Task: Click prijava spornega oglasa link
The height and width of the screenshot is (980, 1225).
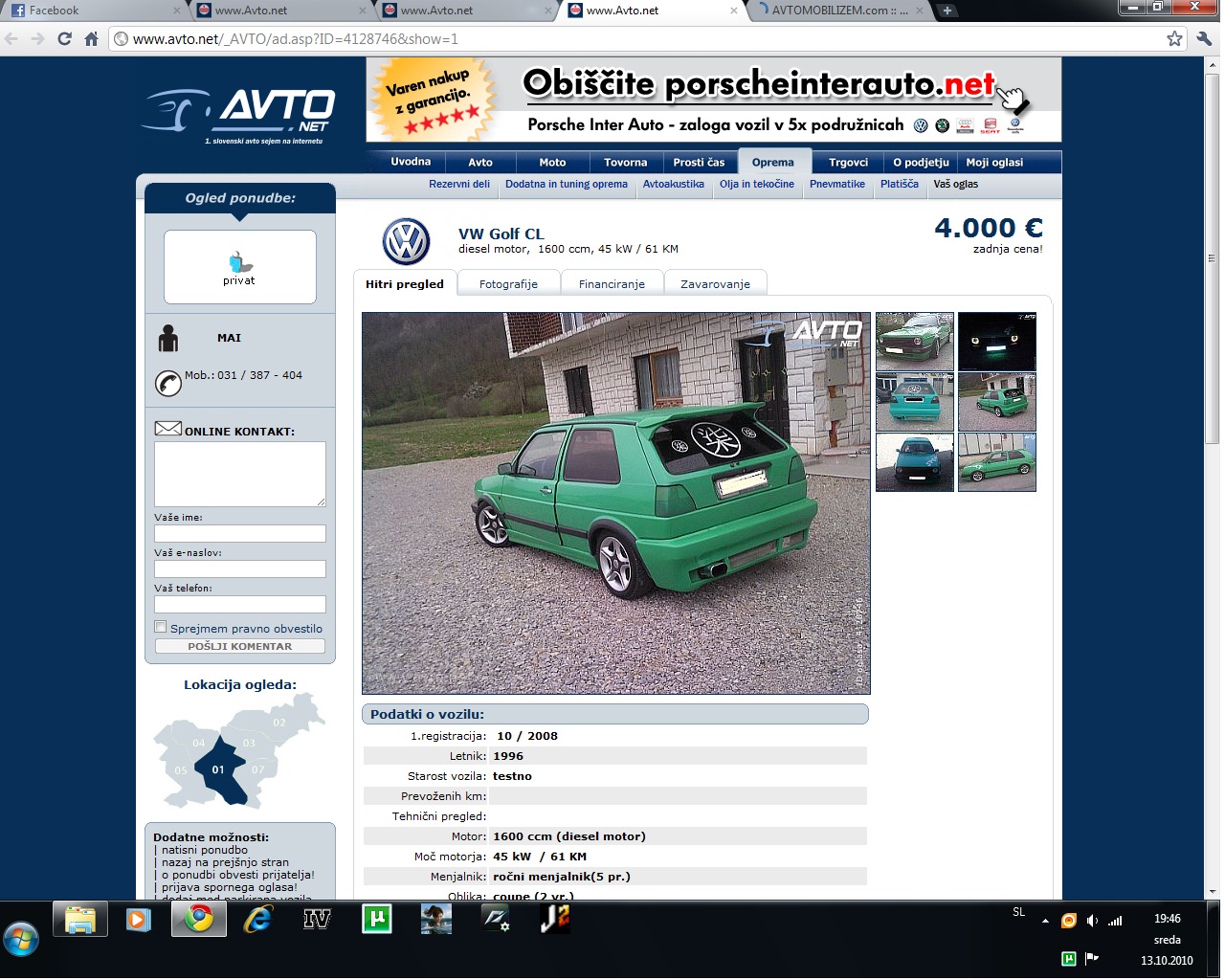Action: pos(230,887)
